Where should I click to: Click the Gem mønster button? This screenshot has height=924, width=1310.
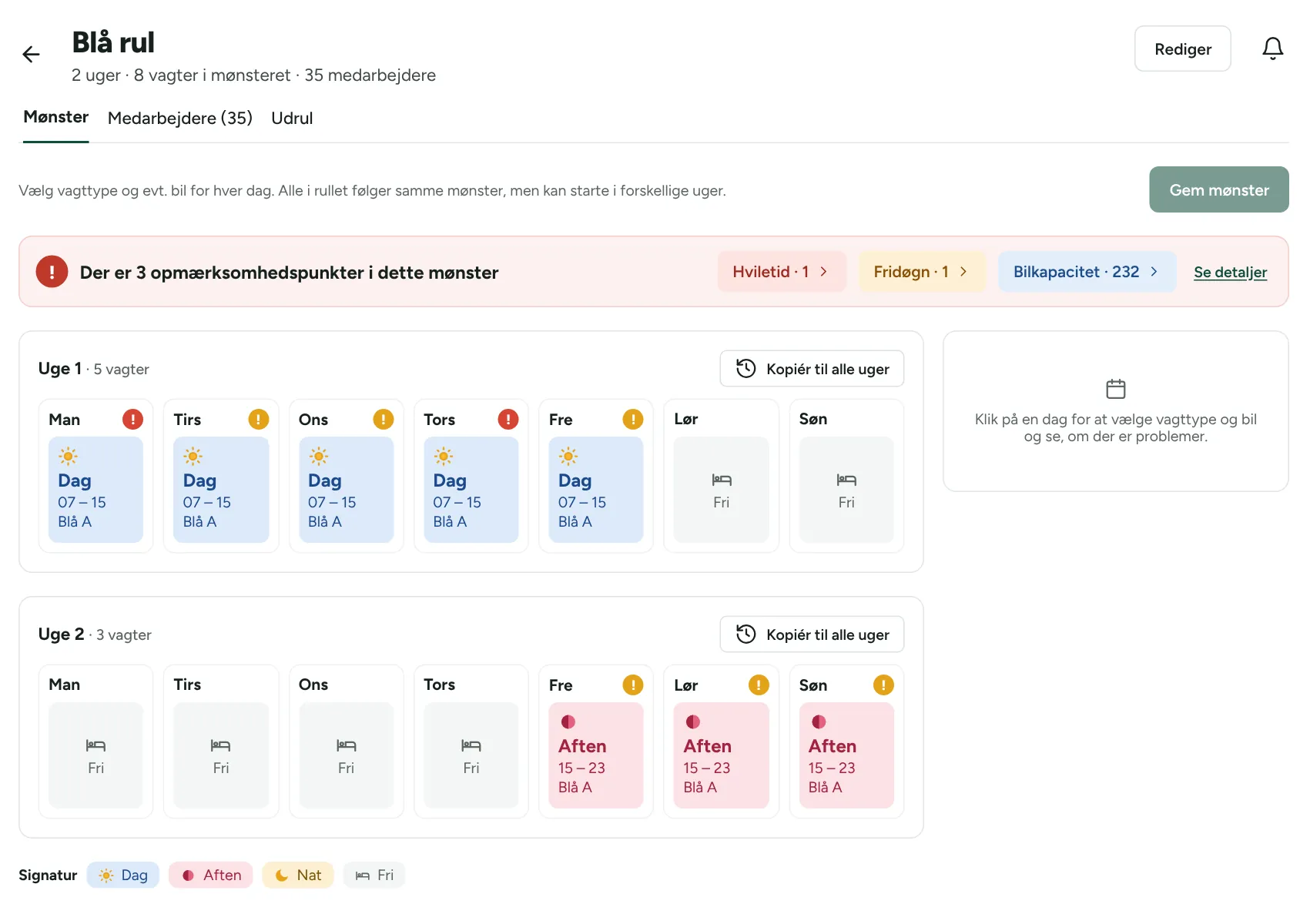point(1218,189)
